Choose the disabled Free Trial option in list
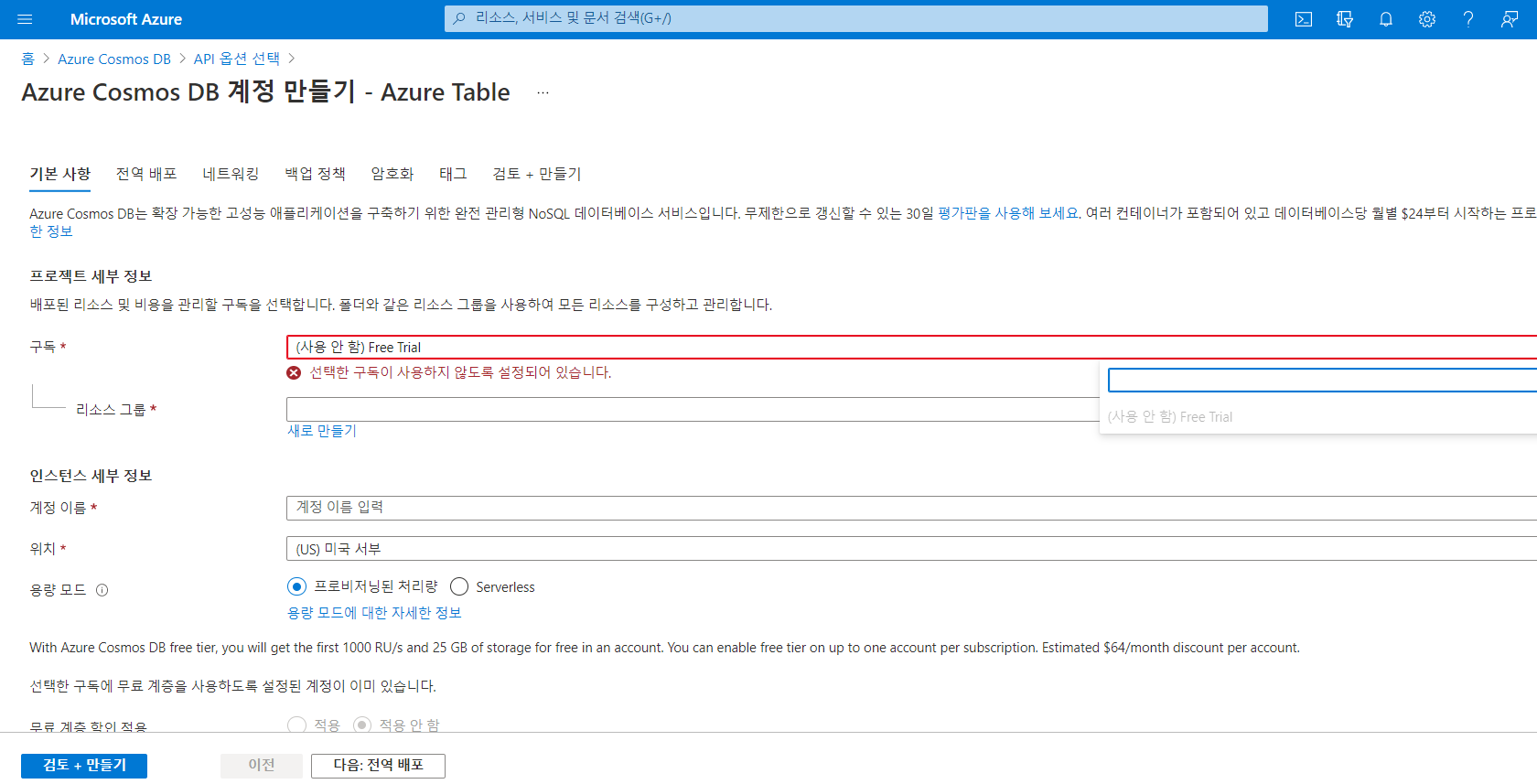This screenshot has height=784, width=1537. pyautogui.click(x=1170, y=417)
